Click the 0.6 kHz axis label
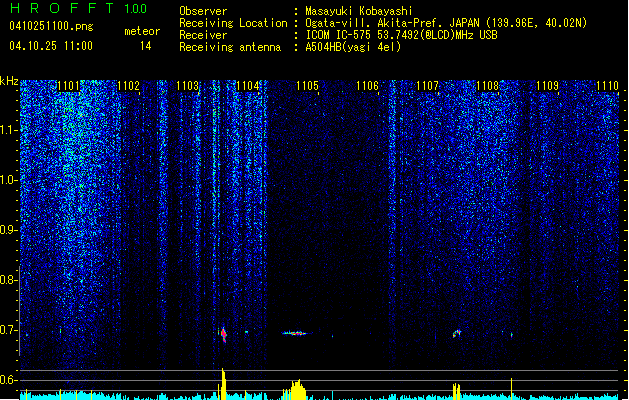 pyautogui.click(x=9, y=380)
